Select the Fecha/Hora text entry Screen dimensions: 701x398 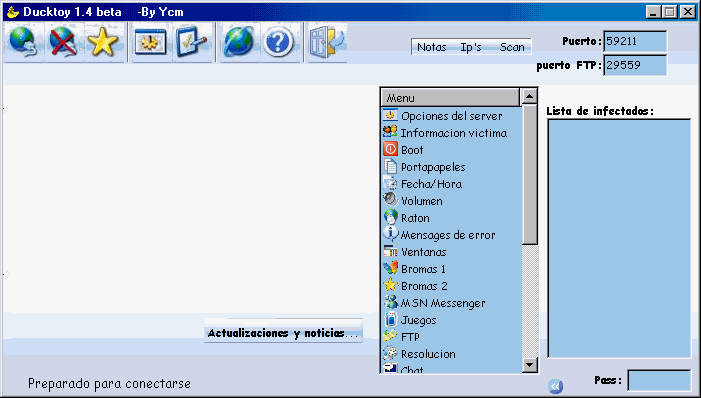tap(431, 184)
